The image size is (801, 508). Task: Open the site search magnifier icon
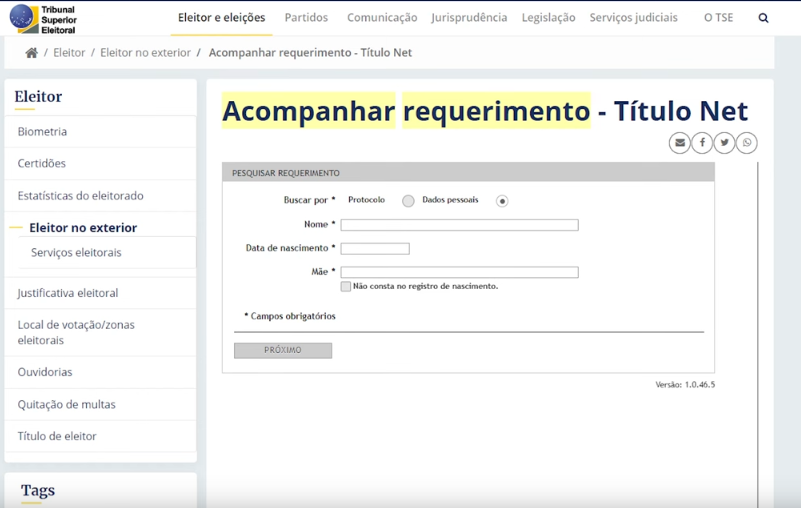[763, 18]
